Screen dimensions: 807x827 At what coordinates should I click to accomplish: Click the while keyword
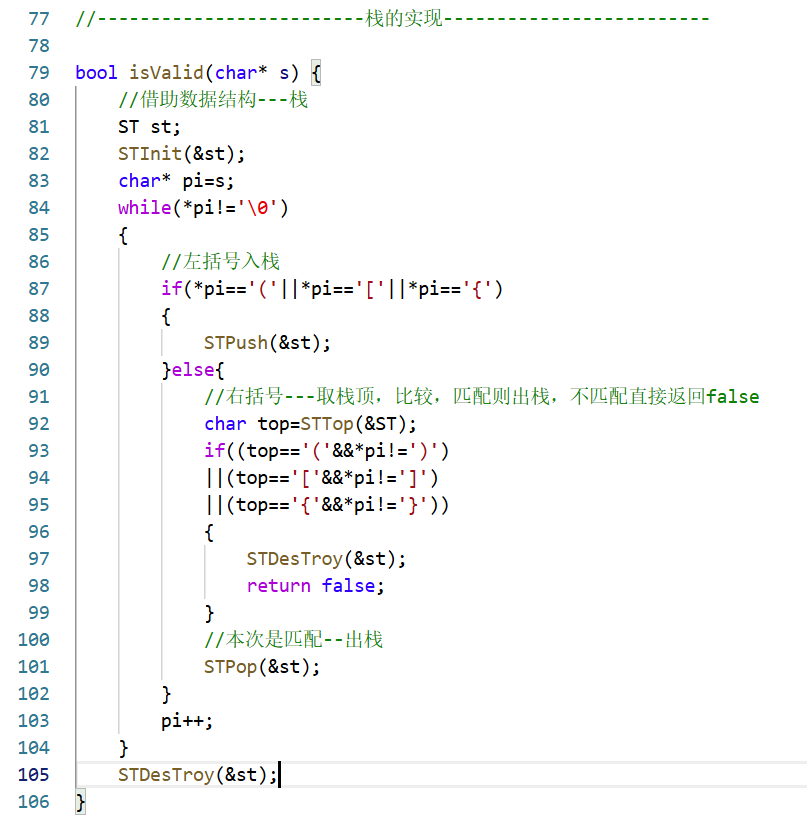tap(145, 207)
